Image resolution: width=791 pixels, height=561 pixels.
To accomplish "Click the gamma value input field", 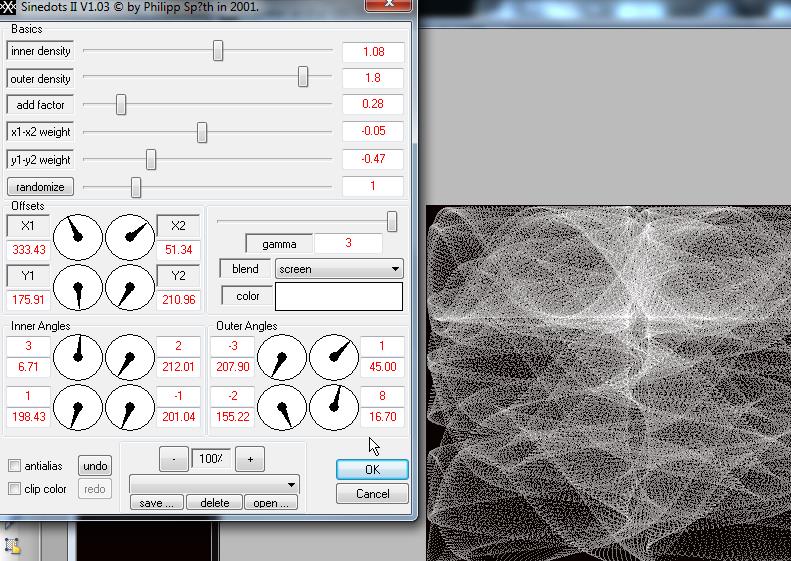I will [348, 244].
